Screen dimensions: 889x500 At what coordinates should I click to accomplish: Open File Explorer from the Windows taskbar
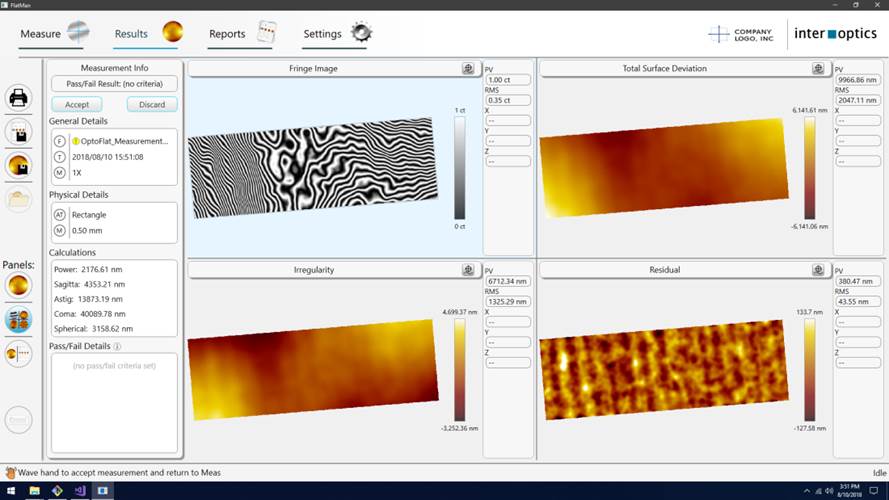[34, 491]
